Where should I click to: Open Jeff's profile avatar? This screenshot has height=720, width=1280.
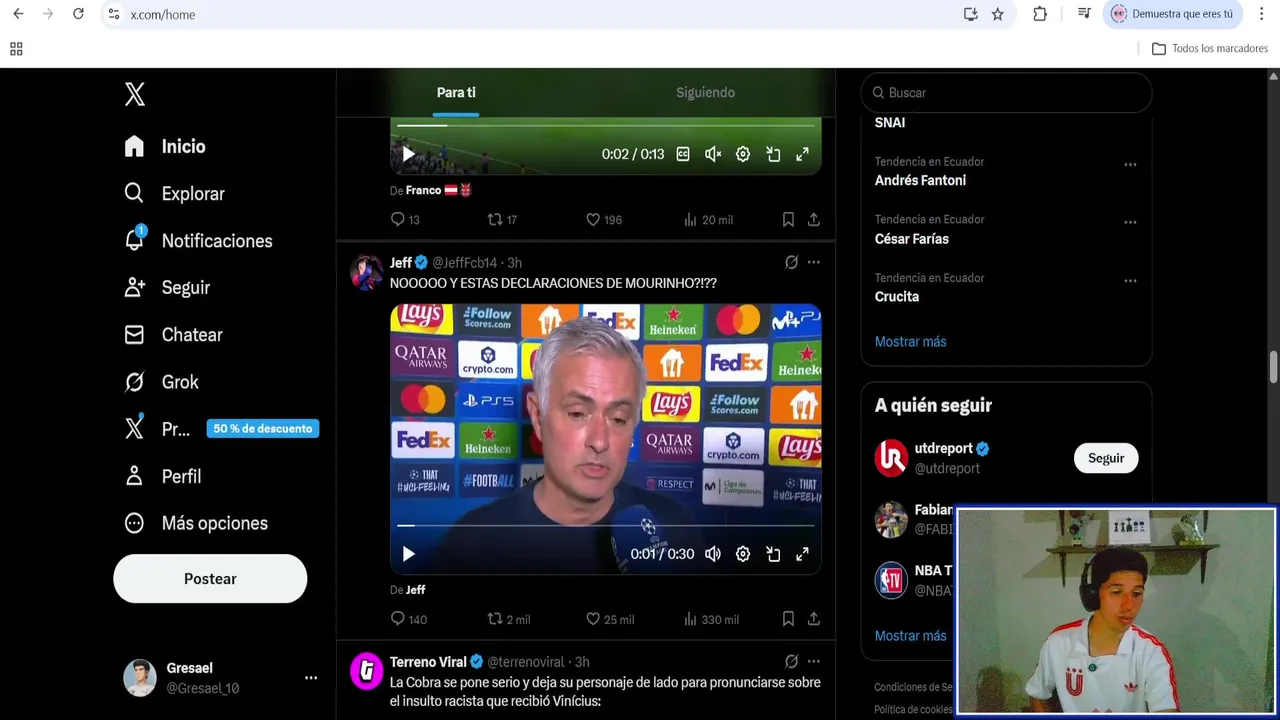(367, 272)
